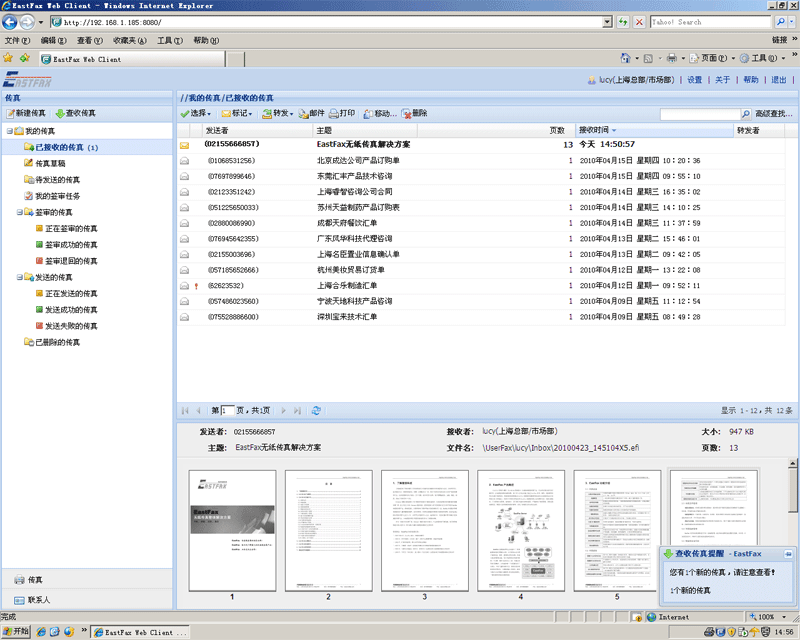Click Logout (退出) link in header
The height and width of the screenshot is (640, 800).
click(779, 80)
